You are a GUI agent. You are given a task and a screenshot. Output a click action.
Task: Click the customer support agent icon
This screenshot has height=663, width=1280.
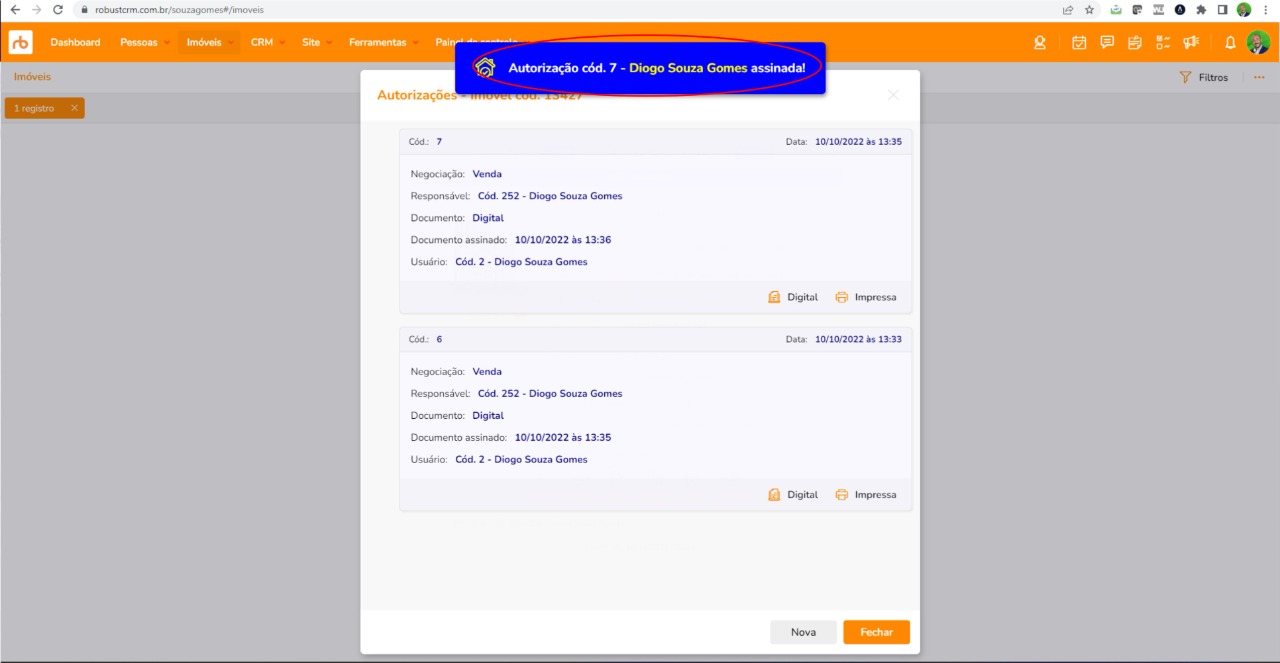1040,42
